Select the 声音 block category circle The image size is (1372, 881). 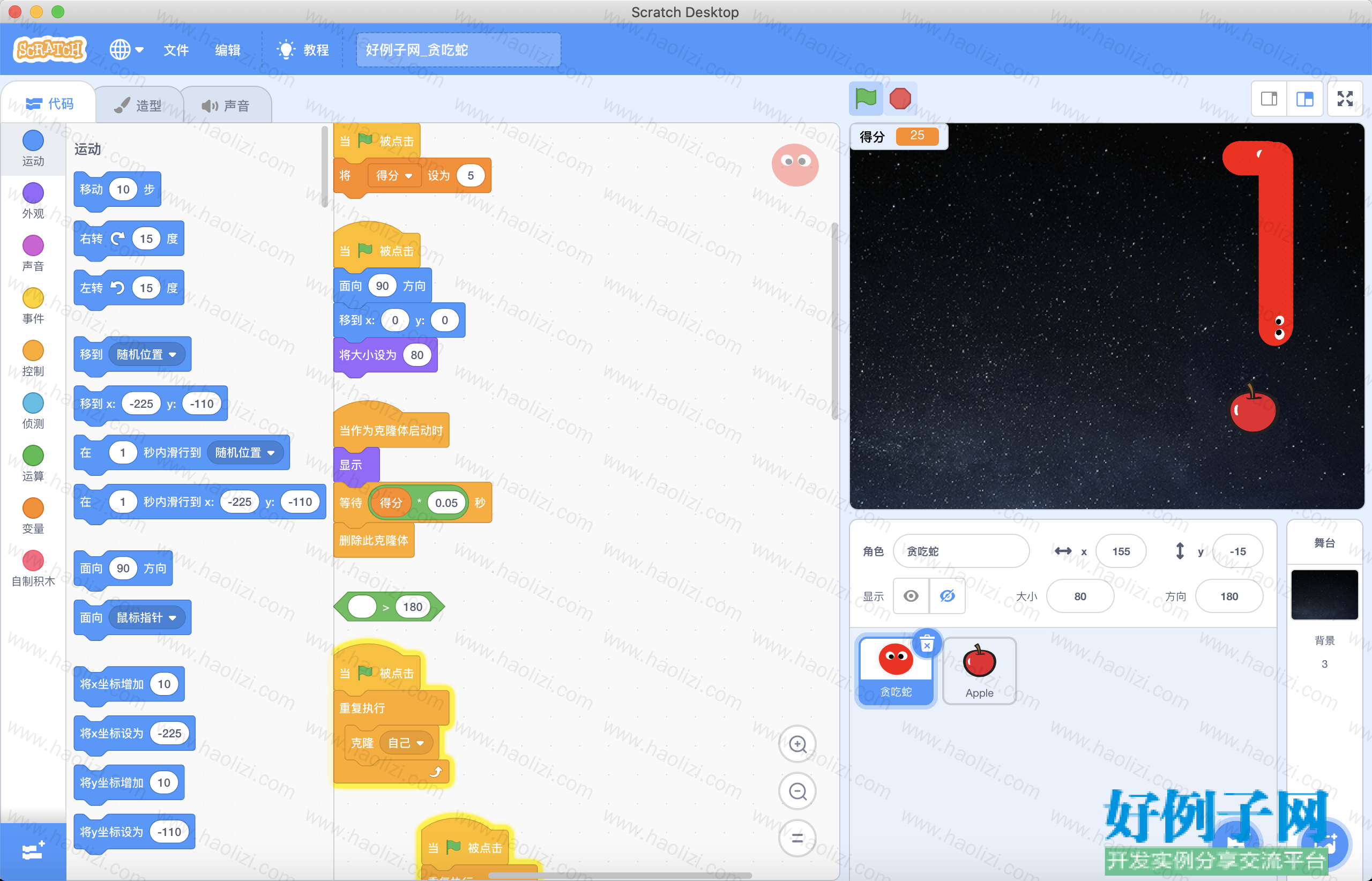[x=33, y=245]
